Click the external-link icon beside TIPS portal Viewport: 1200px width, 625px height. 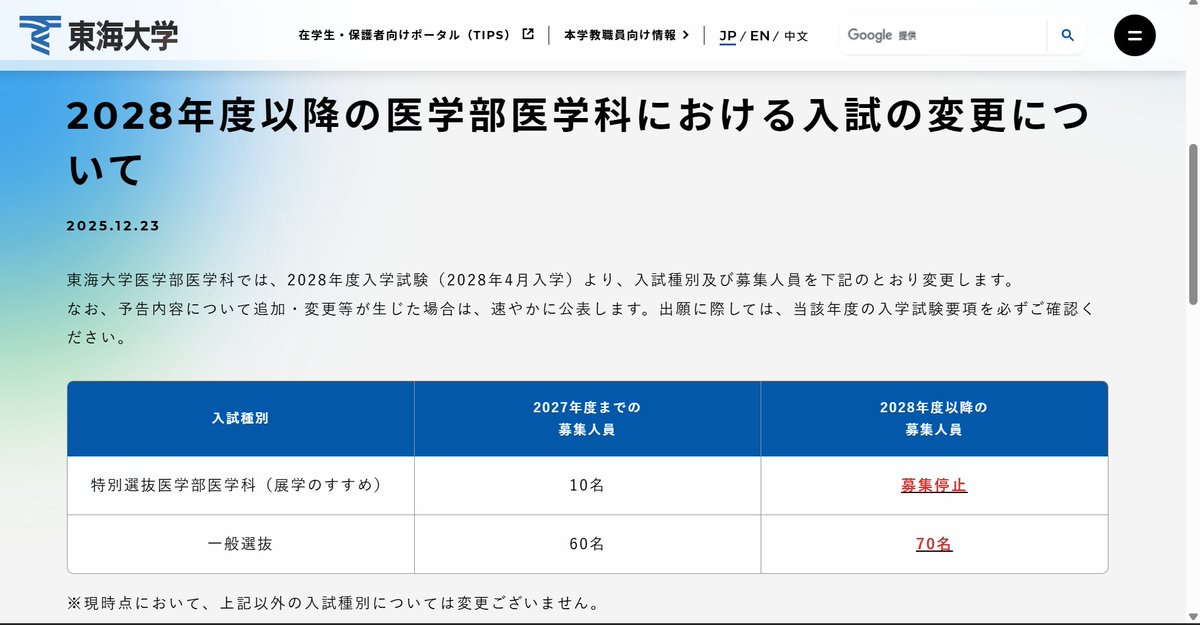pyautogui.click(x=527, y=32)
